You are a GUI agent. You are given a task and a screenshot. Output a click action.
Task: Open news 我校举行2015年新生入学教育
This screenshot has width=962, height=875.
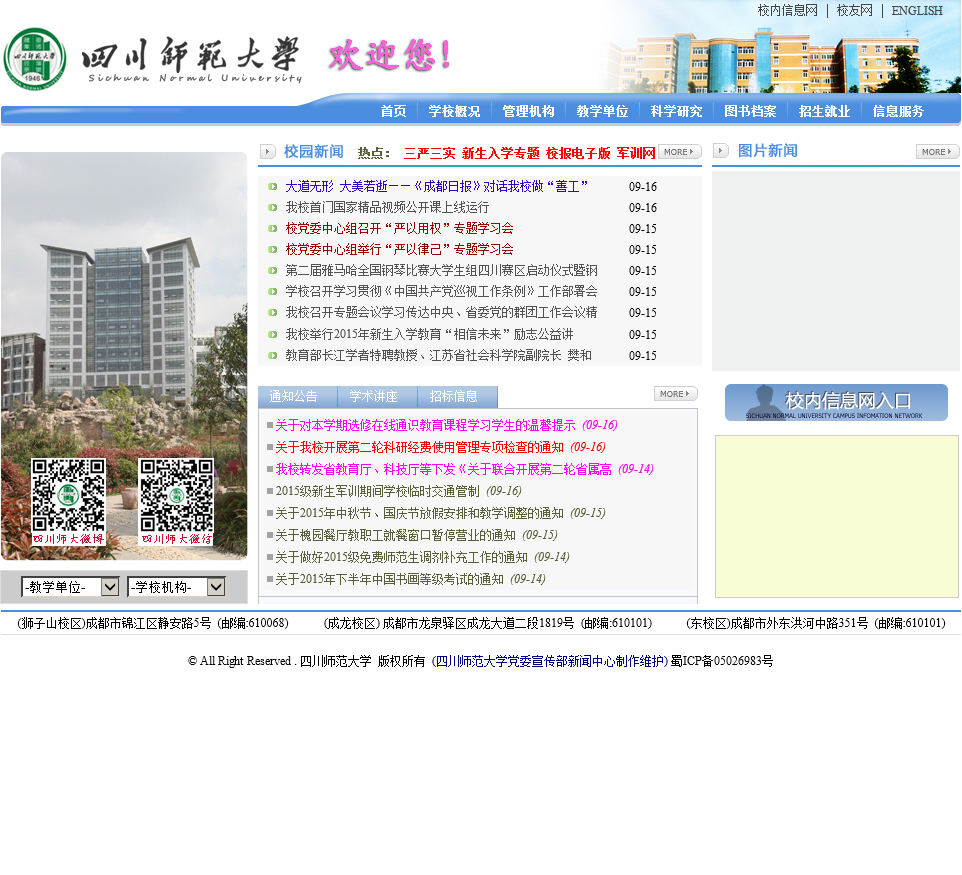(429, 334)
